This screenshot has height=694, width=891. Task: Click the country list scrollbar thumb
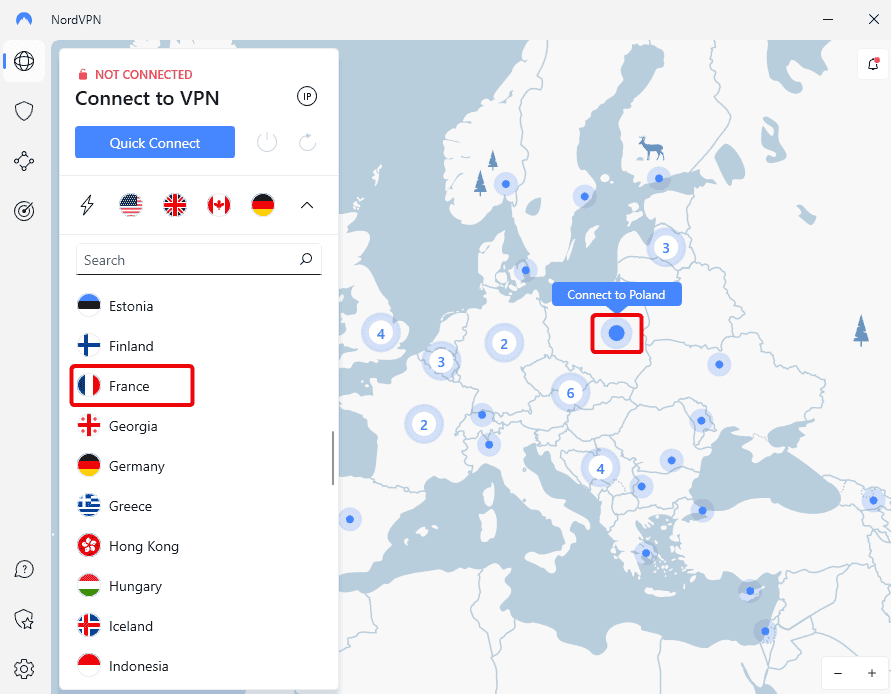click(333, 458)
